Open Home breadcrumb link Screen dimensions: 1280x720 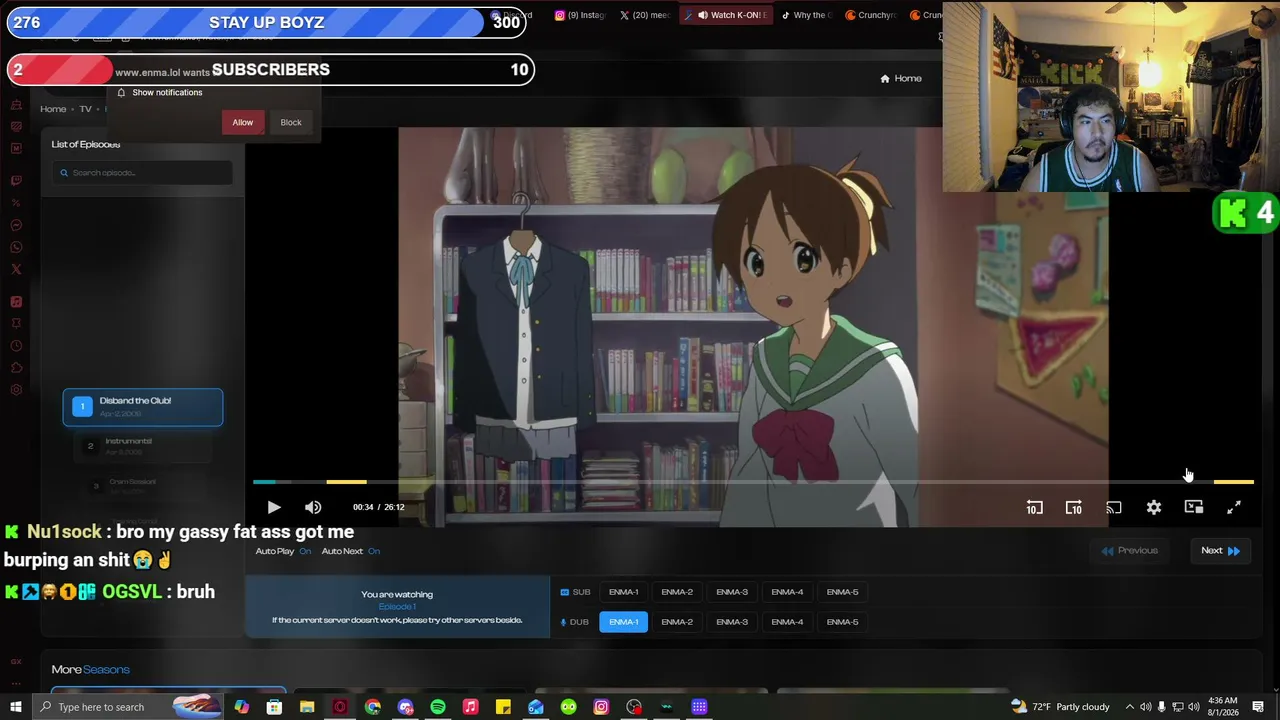click(53, 109)
